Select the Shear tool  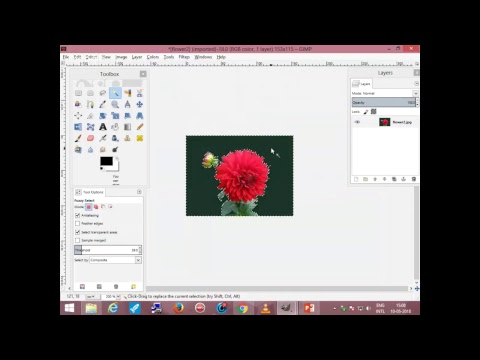(127, 116)
